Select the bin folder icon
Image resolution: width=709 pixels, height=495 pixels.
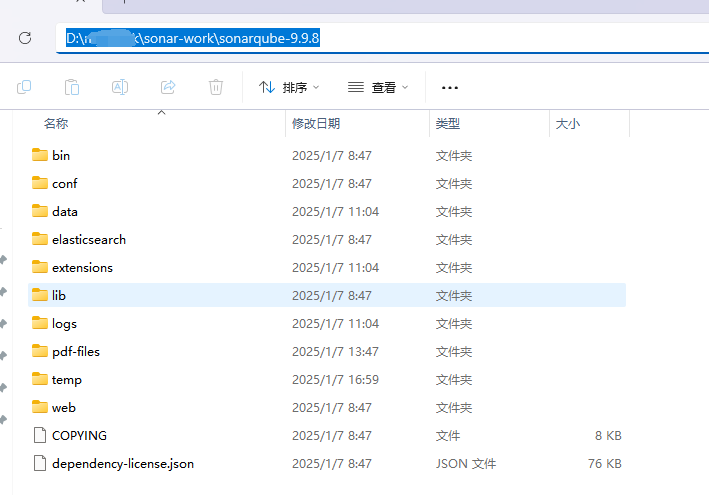tap(40, 155)
